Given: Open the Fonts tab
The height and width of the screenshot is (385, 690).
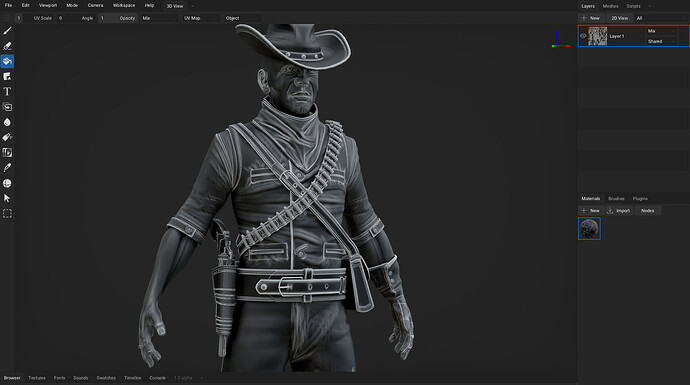Looking at the screenshot, I should pos(59,378).
